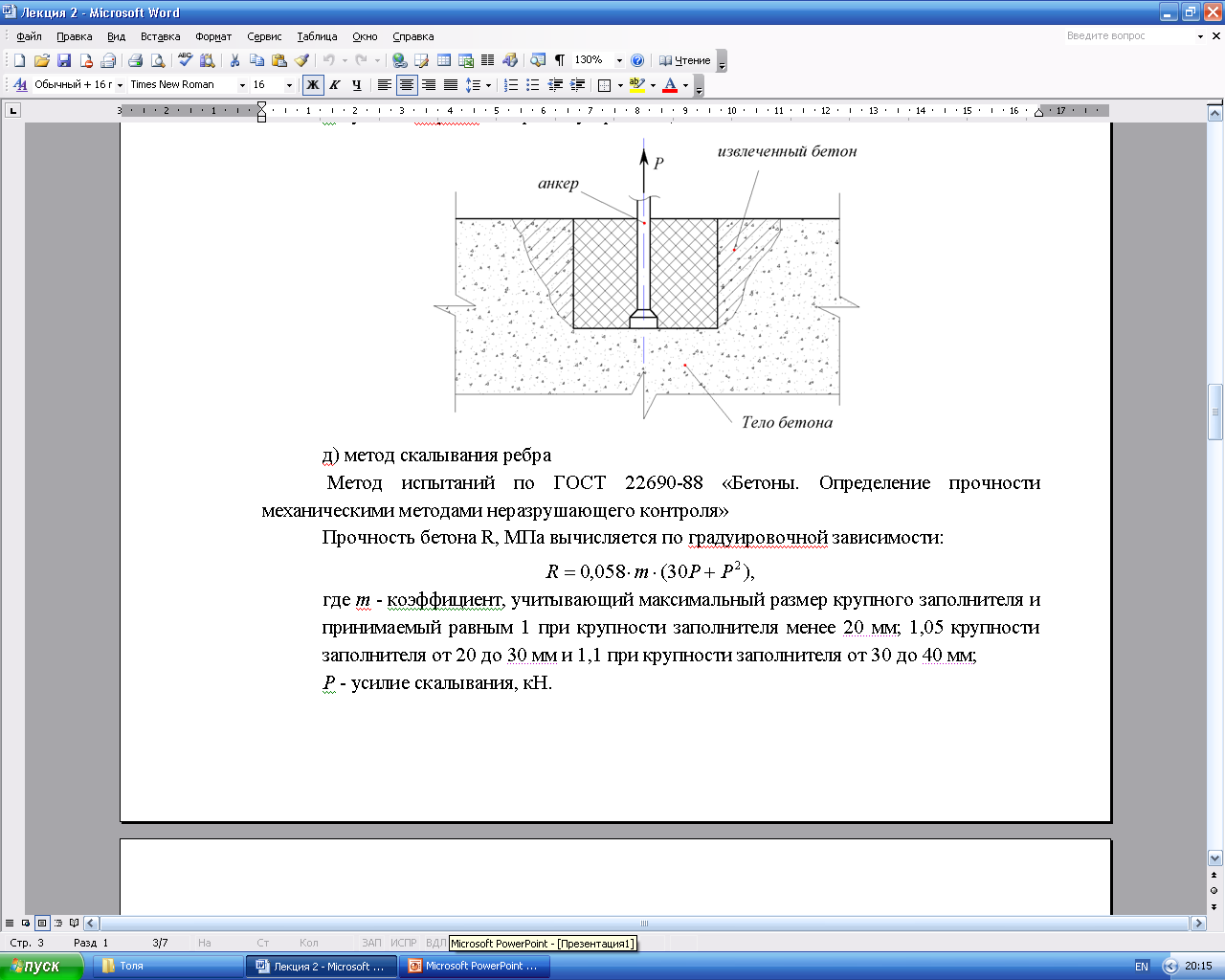Toggle the paragraph marks (¶) display

tap(560, 60)
